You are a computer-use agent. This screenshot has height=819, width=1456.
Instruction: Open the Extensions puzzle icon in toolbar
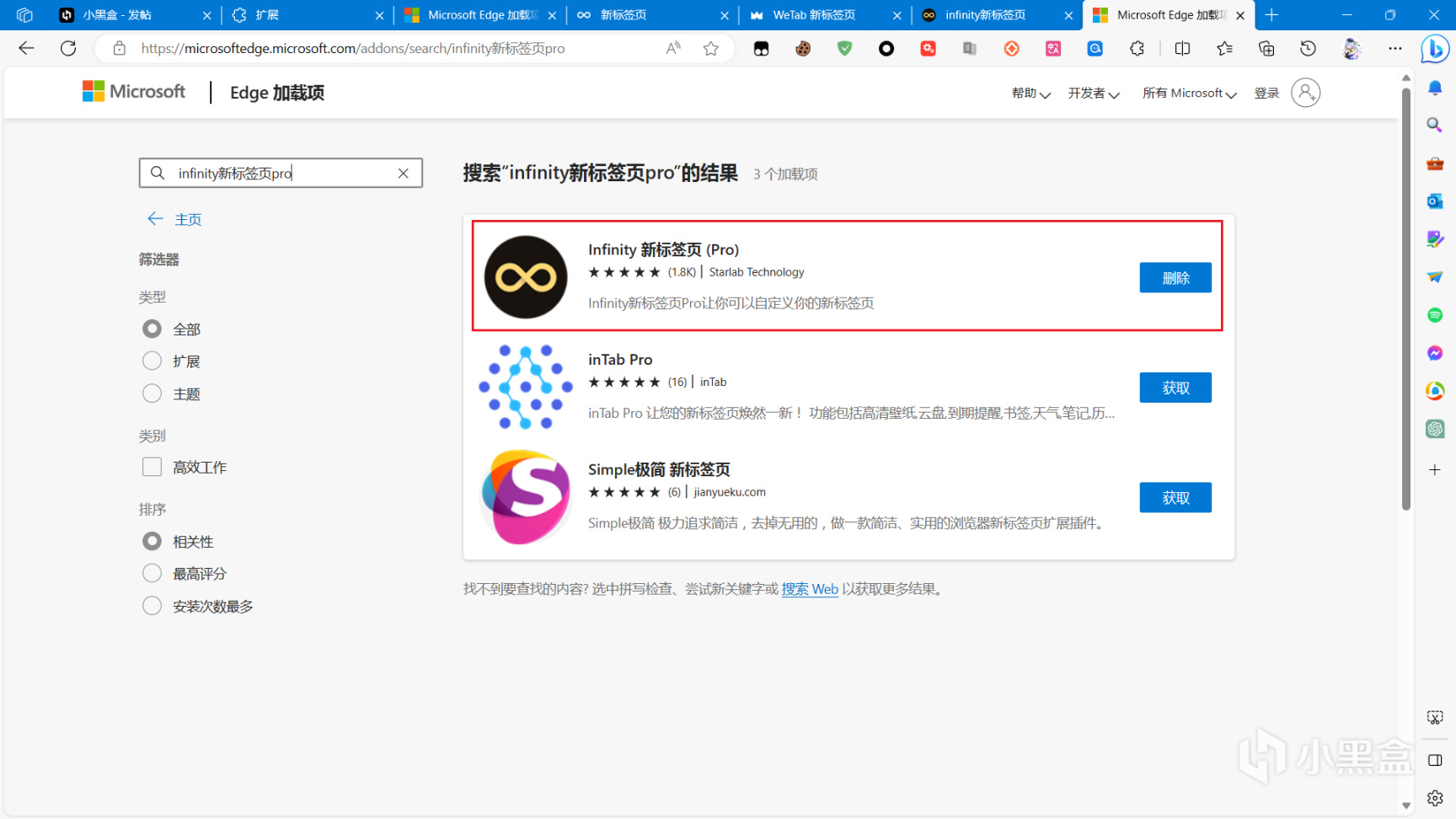pyautogui.click(x=1137, y=49)
